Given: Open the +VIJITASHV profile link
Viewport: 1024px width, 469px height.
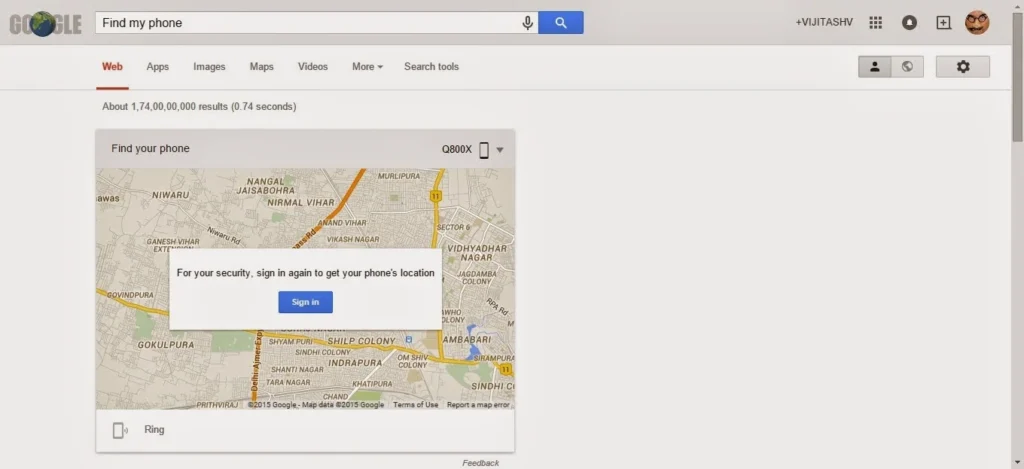Looking at the screenshot, I should 824,22.
